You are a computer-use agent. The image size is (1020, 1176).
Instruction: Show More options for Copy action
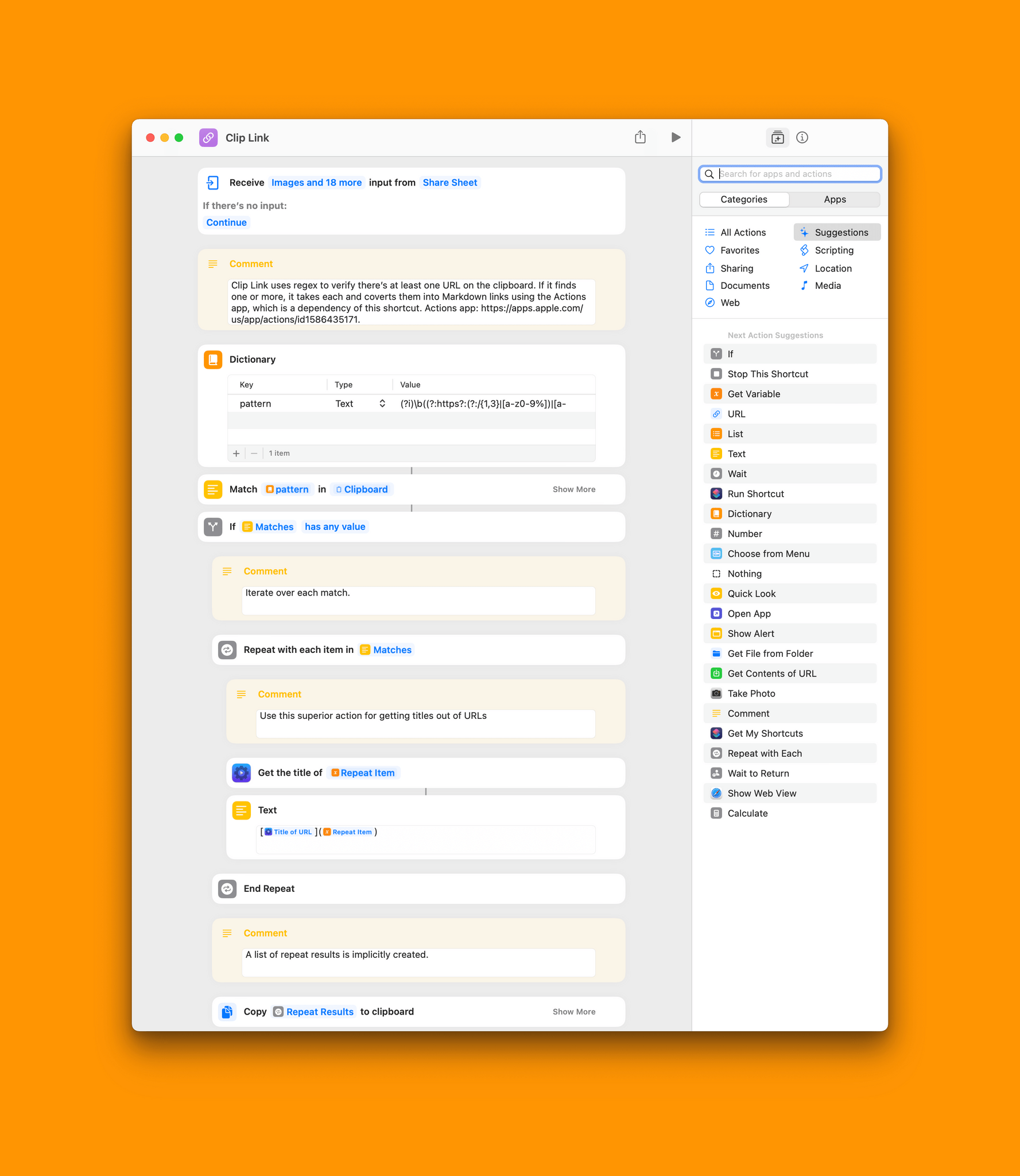coord(574,1011)
